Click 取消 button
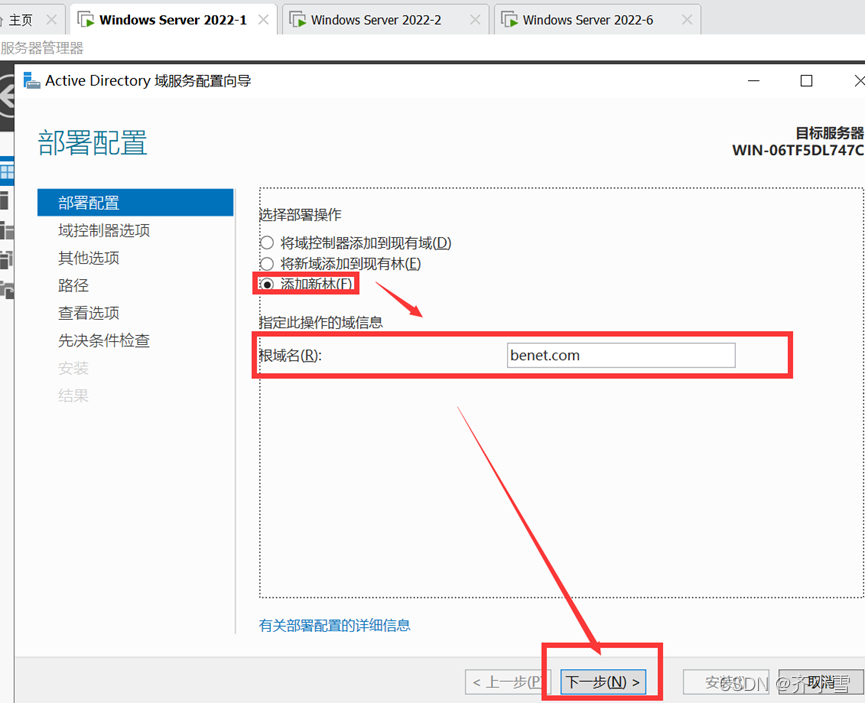 point(821,682)
